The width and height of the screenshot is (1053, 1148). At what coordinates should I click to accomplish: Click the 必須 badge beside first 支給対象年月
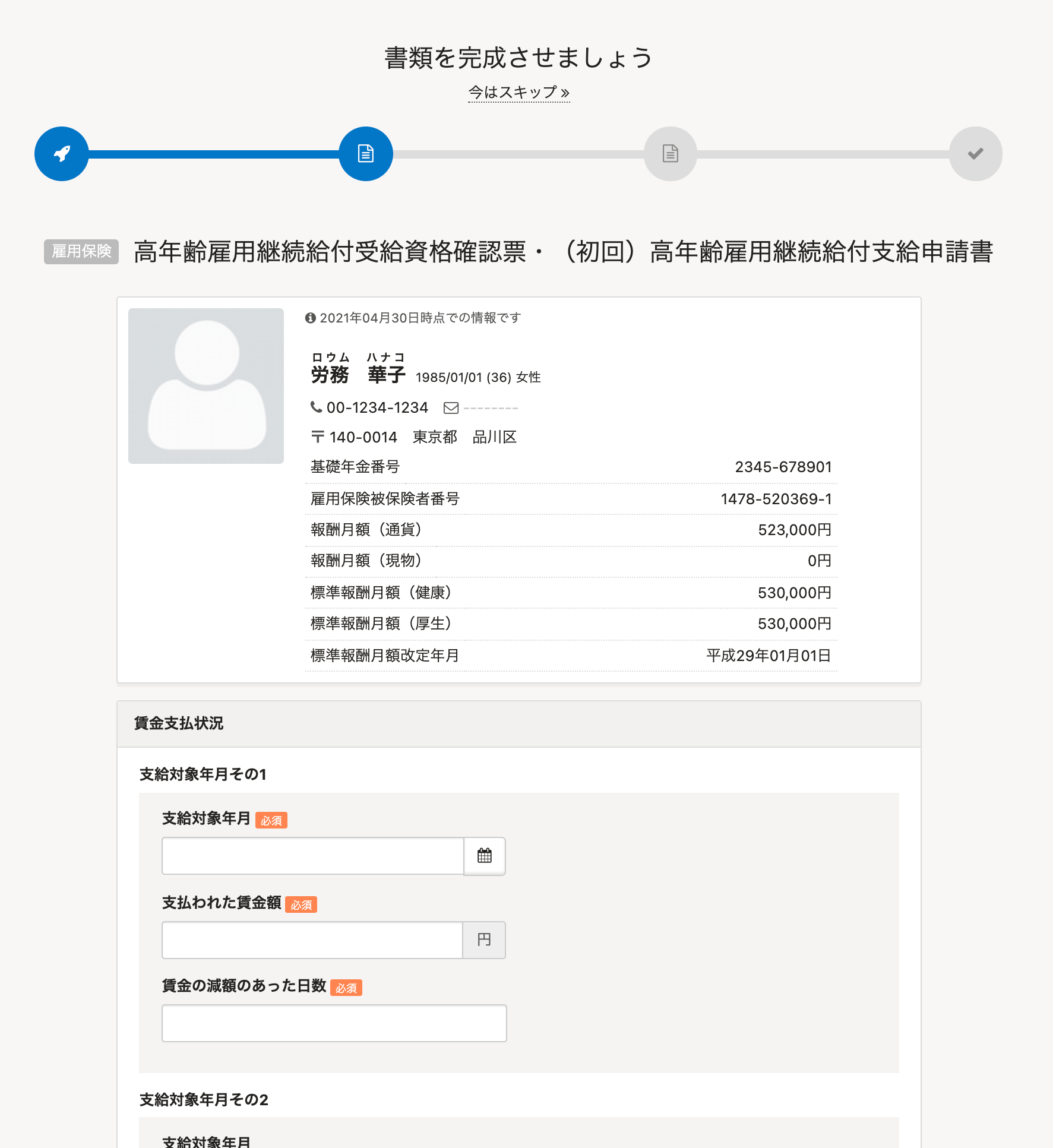pyautogui.click(x=271, y=820)
